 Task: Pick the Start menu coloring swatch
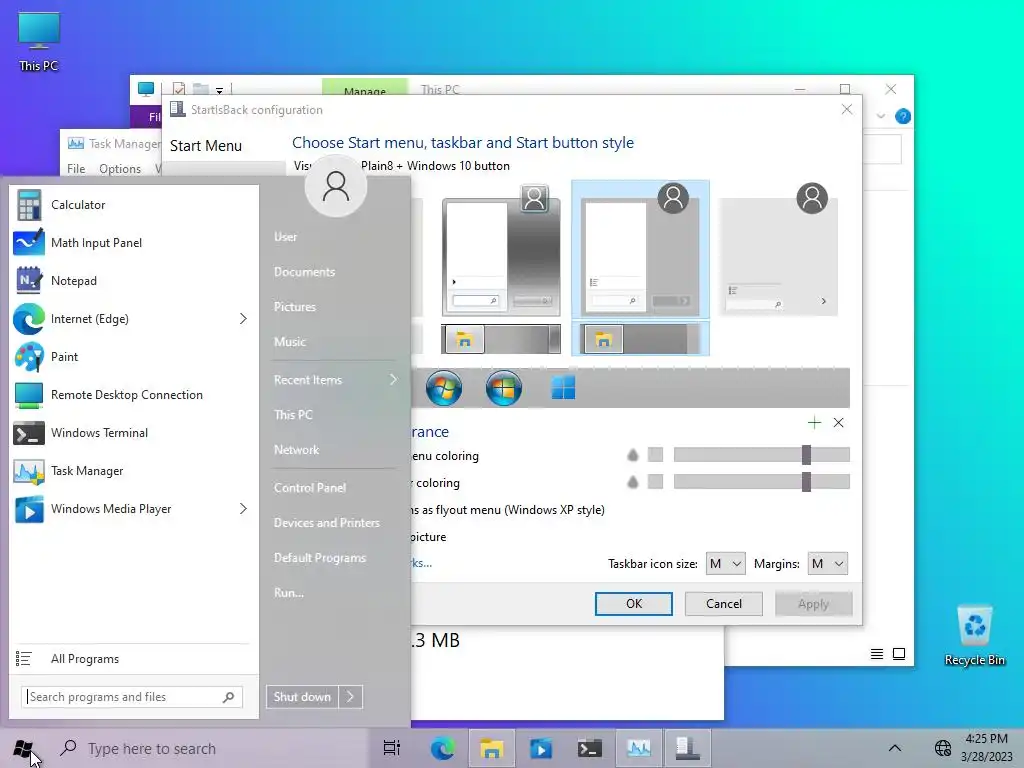coord(655,455)
